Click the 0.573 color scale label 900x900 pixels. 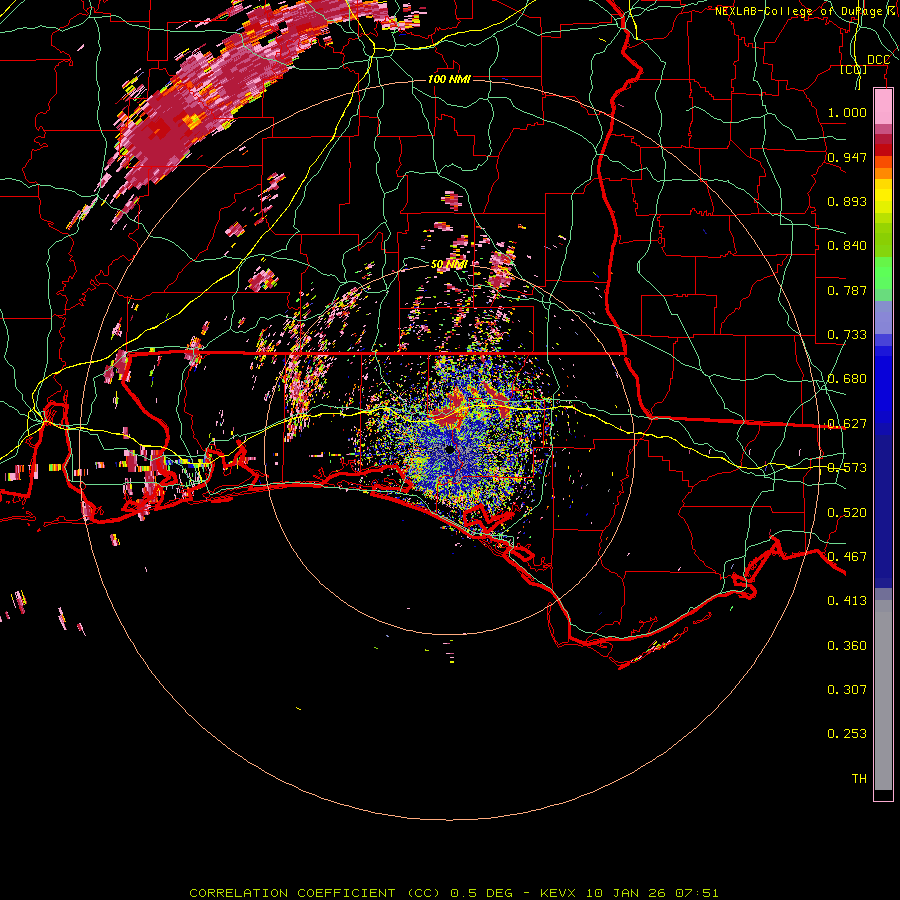[847, 468]
